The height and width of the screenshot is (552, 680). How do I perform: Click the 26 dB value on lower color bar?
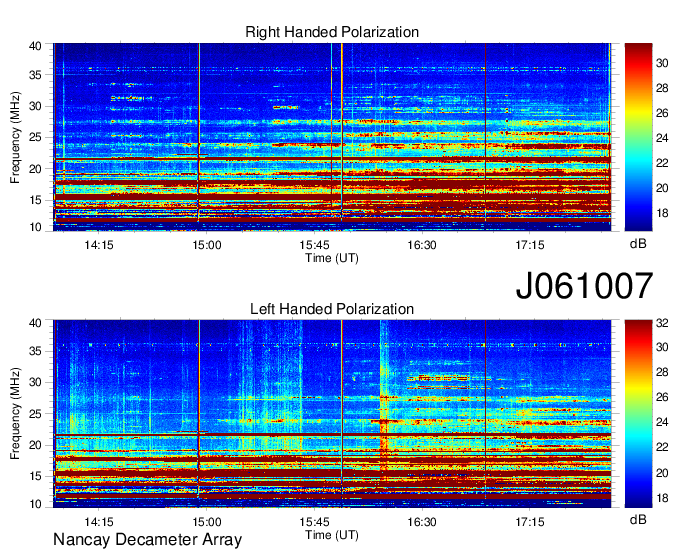[x=662, y=397]
